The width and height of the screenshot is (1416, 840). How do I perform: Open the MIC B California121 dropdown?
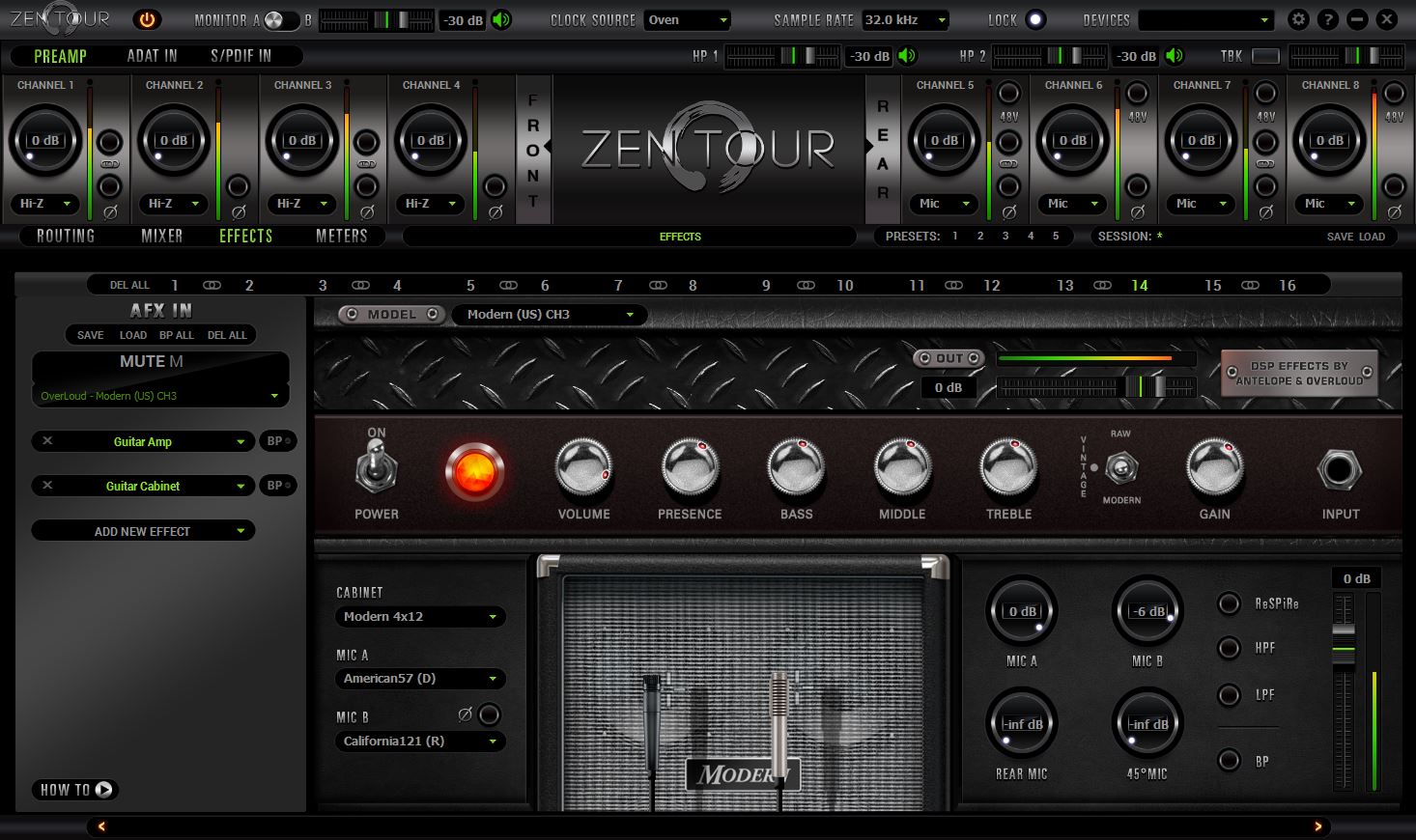click(420, 741)
